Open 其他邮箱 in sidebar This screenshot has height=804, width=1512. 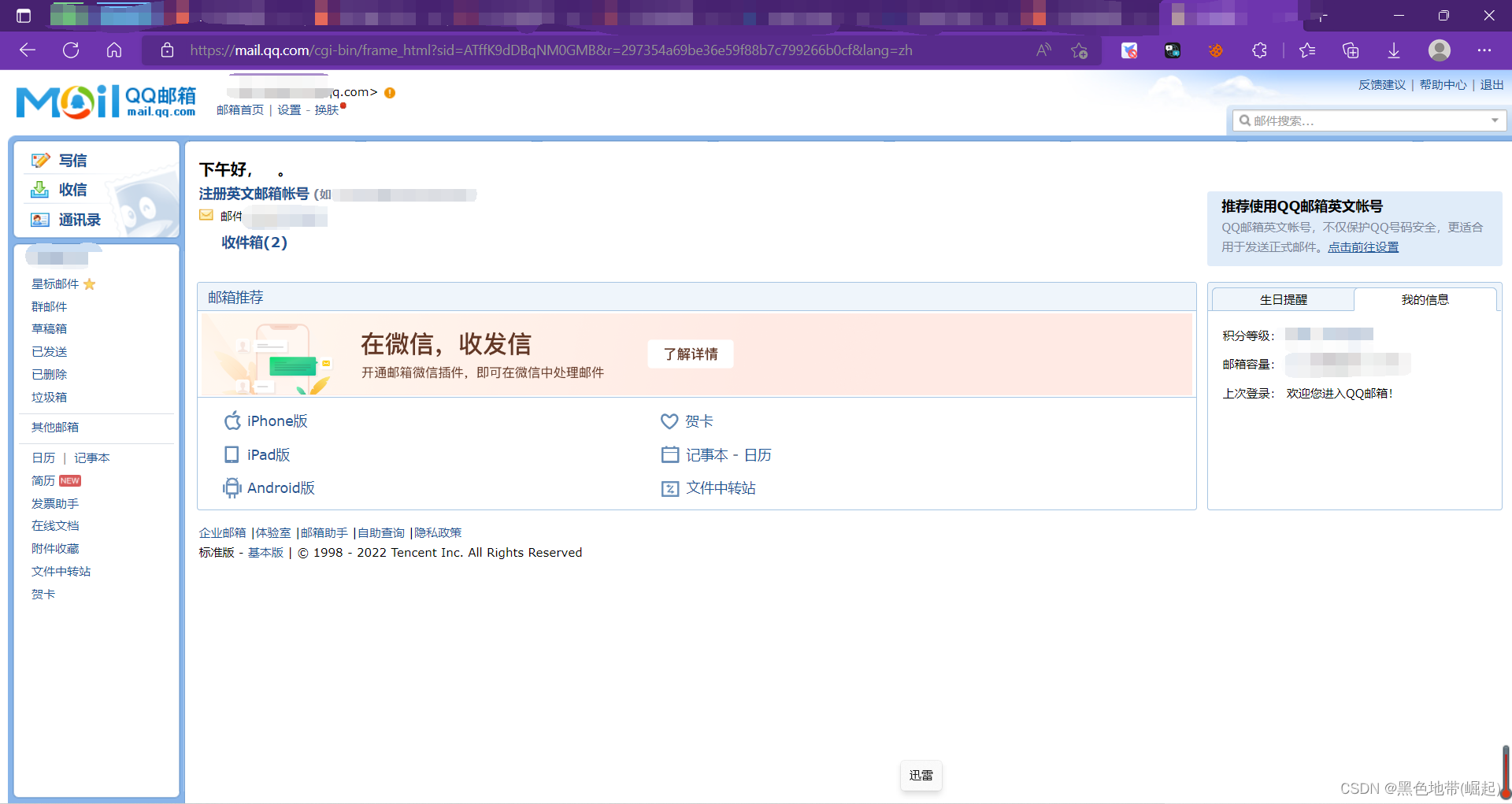pos(55,428)
